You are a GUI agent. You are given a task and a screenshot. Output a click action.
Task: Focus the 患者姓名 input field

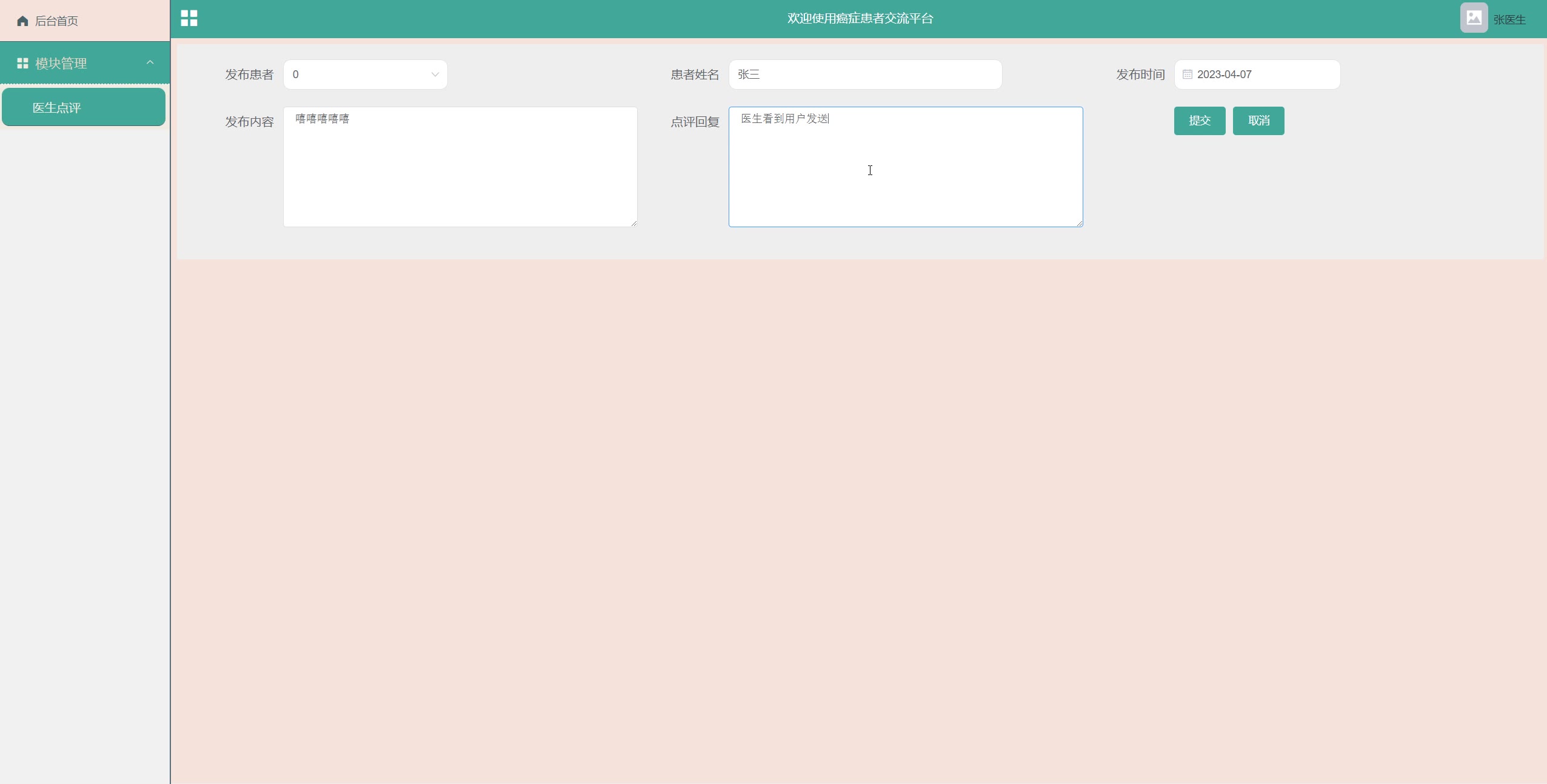coord(865,75)
